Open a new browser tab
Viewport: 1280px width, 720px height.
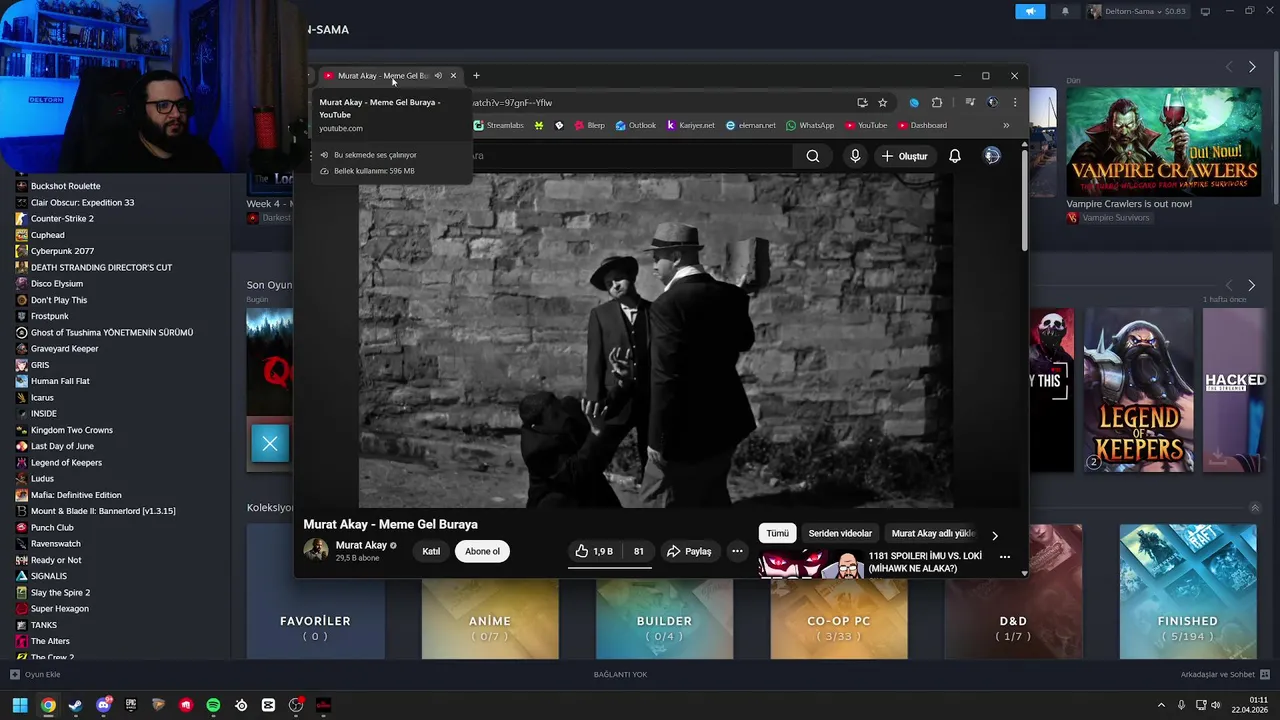[x=476, y=76]
